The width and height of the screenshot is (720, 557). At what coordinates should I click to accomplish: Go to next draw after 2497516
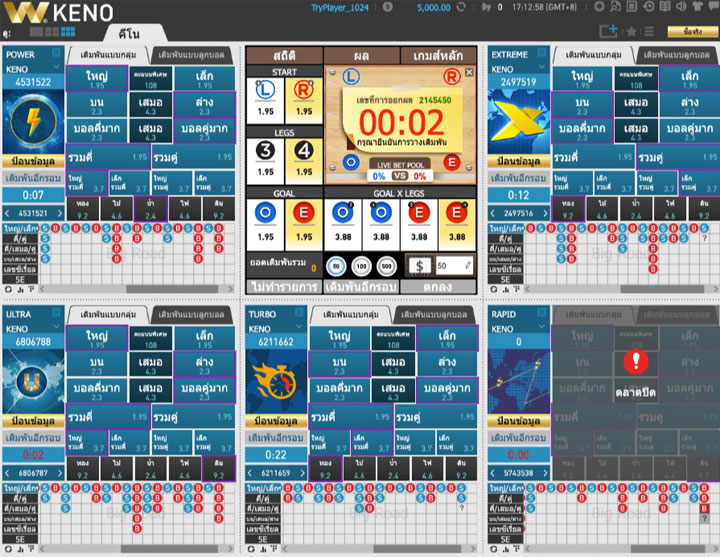pos(545,213)
